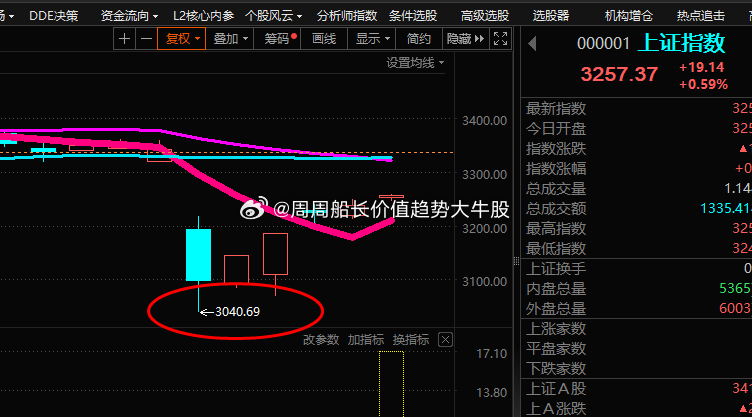Click 下跌家数 row label
This screenshot has width=752, height=417.
556,369
